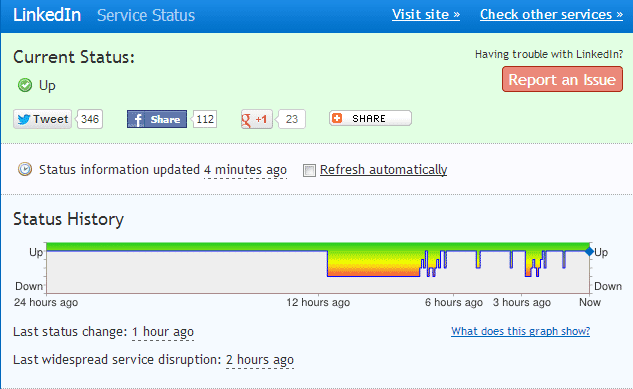Image resolution: width=633 pixels, height=389 pixels.
Task: Click the 4 minutes ago timestamp
Action: coord(245,170)
